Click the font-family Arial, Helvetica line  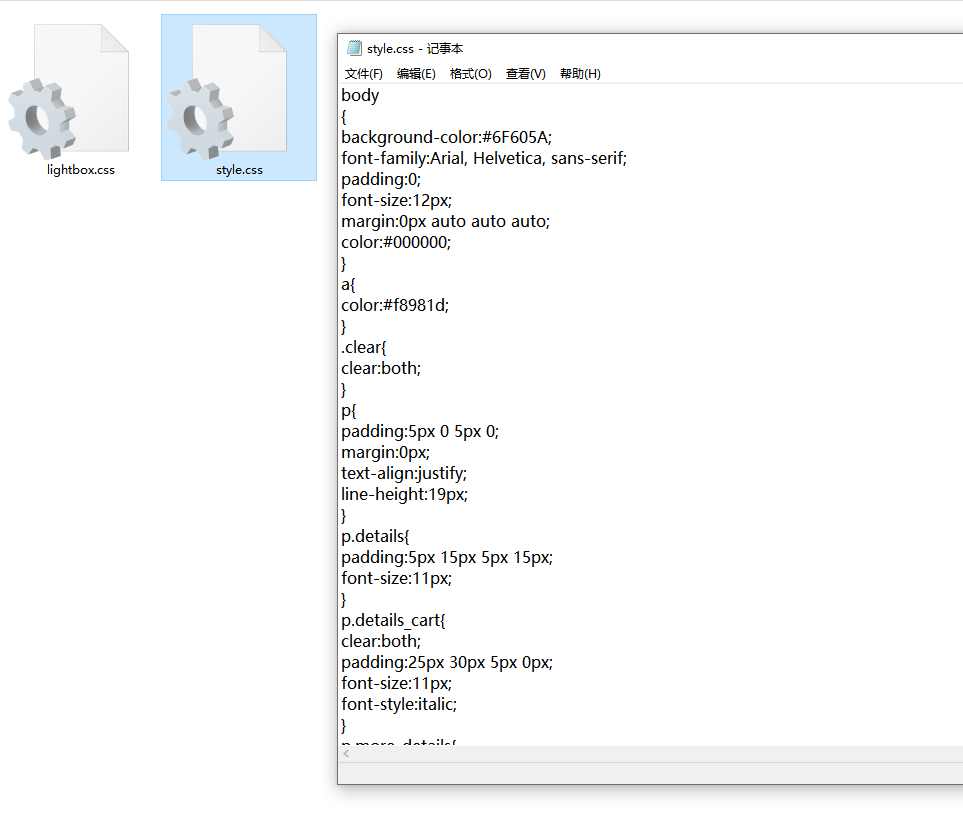click(x=484, y=158)
